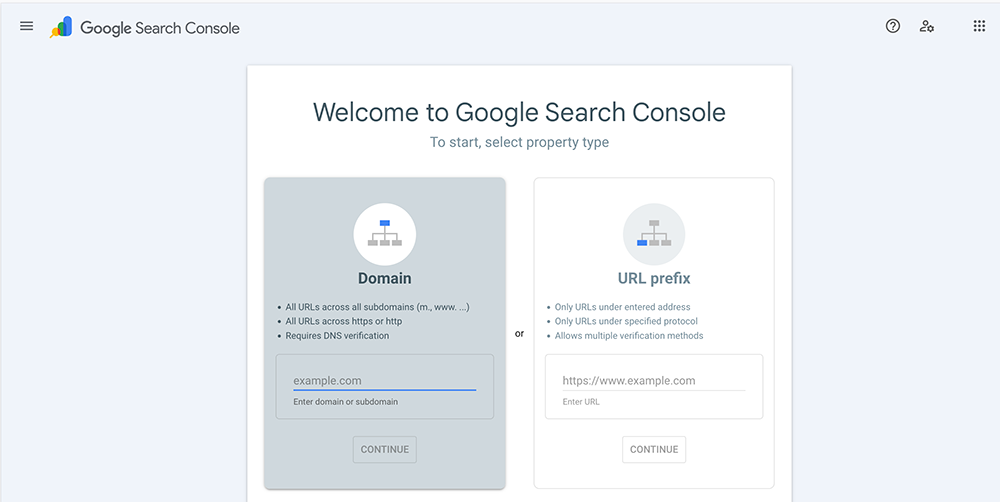Image resolution: width=1000 pixels, height=502 pixels.
Task: Focus the https://www.example.com URL input field
Action: pyautogui.click(x=654, y=381)
